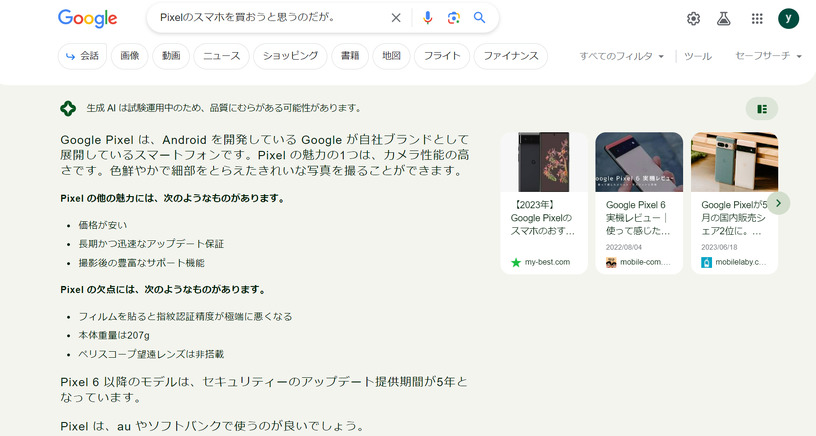Click the Pixel 6 review thumbnail
Screen dimensions: 816x436
point(639,162)
